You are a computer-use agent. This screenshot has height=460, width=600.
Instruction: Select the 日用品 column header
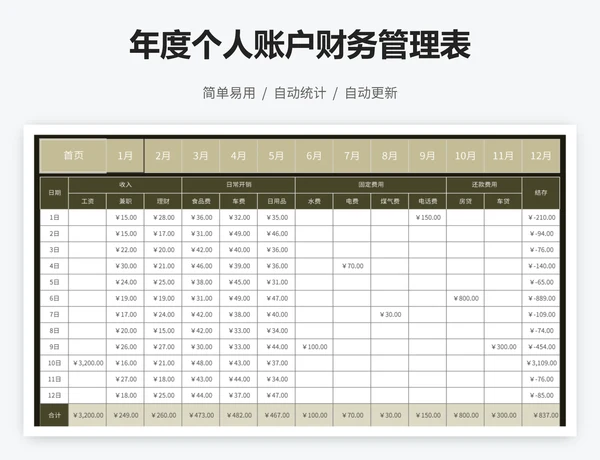pos(276,201)
